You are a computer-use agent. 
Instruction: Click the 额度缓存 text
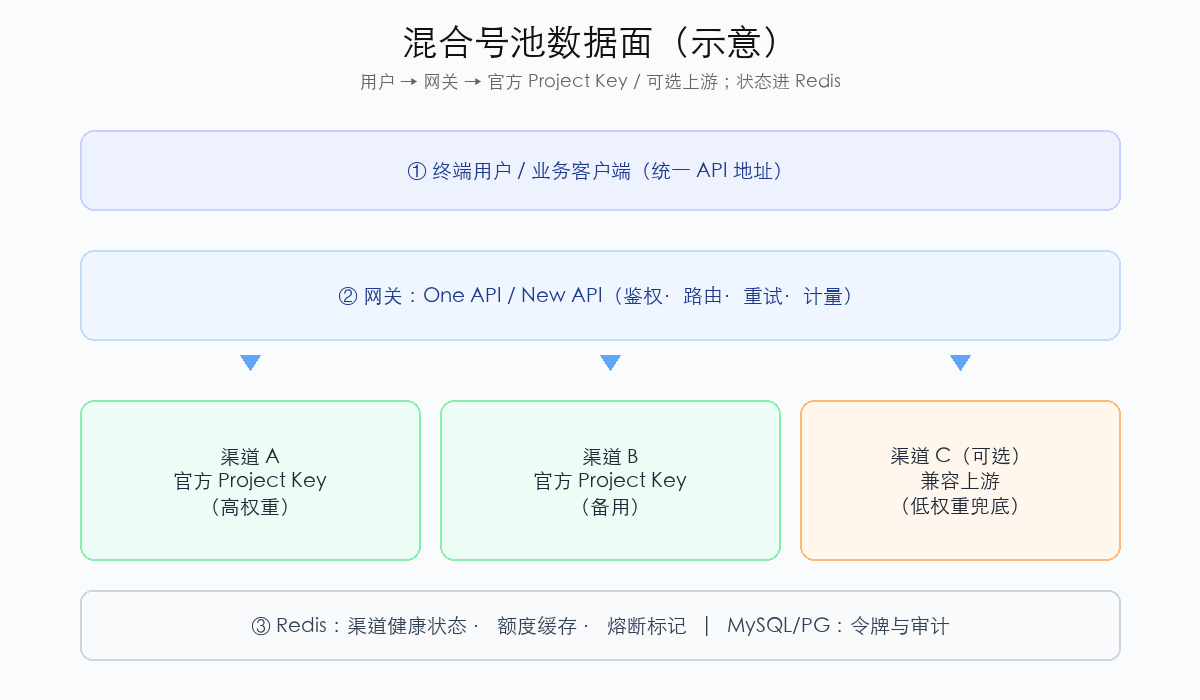pos(537,627)
